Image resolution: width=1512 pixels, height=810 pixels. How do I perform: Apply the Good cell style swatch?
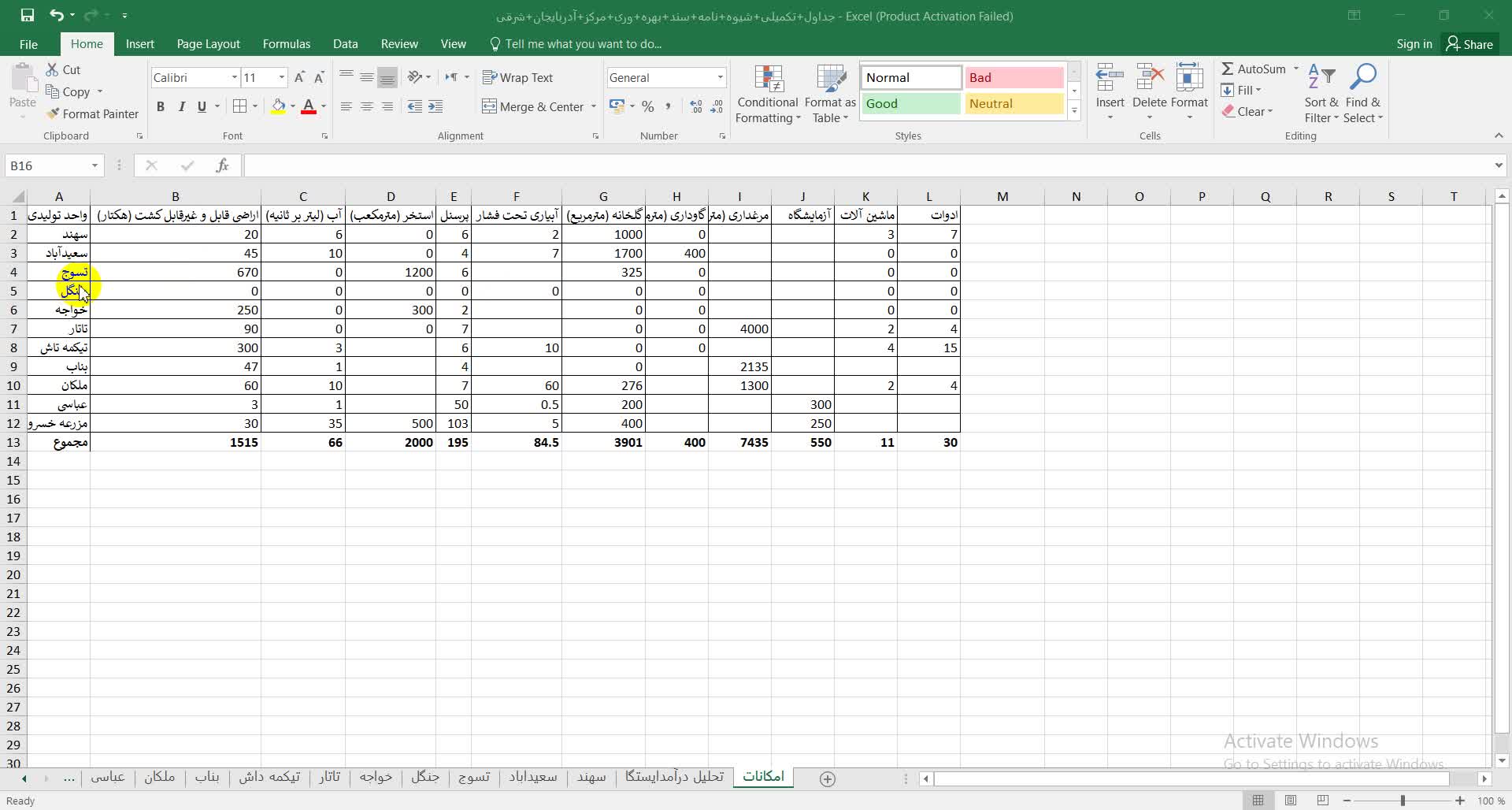pos(910,104)
